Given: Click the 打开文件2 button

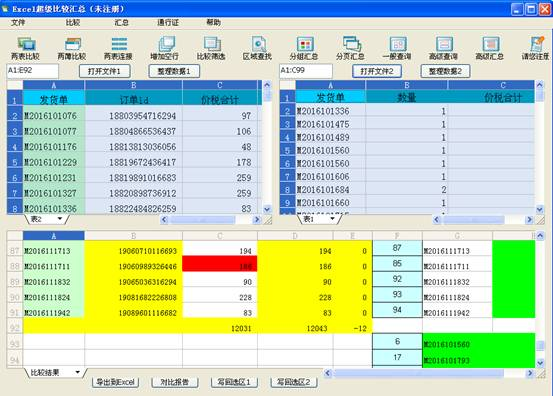Looking at the screenshot, I should tap(377, 71).
